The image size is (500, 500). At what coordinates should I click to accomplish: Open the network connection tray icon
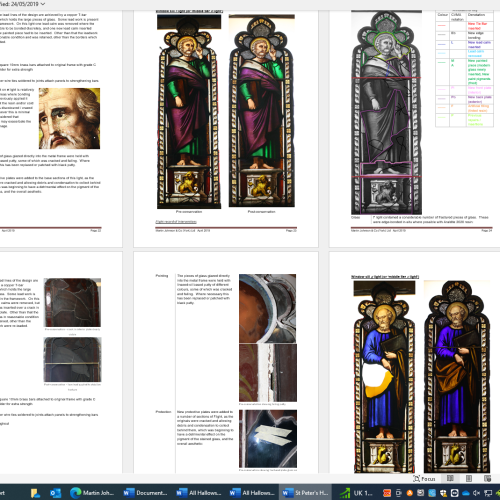pos(488,493)
